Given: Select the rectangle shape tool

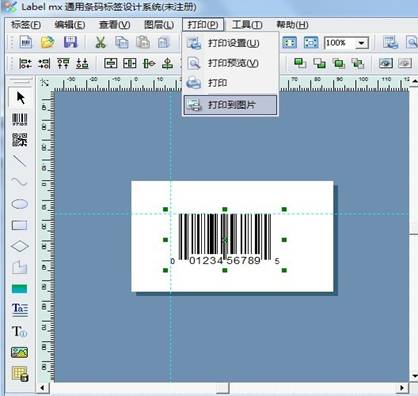Looking at the screenshot, I should [20, 225].
